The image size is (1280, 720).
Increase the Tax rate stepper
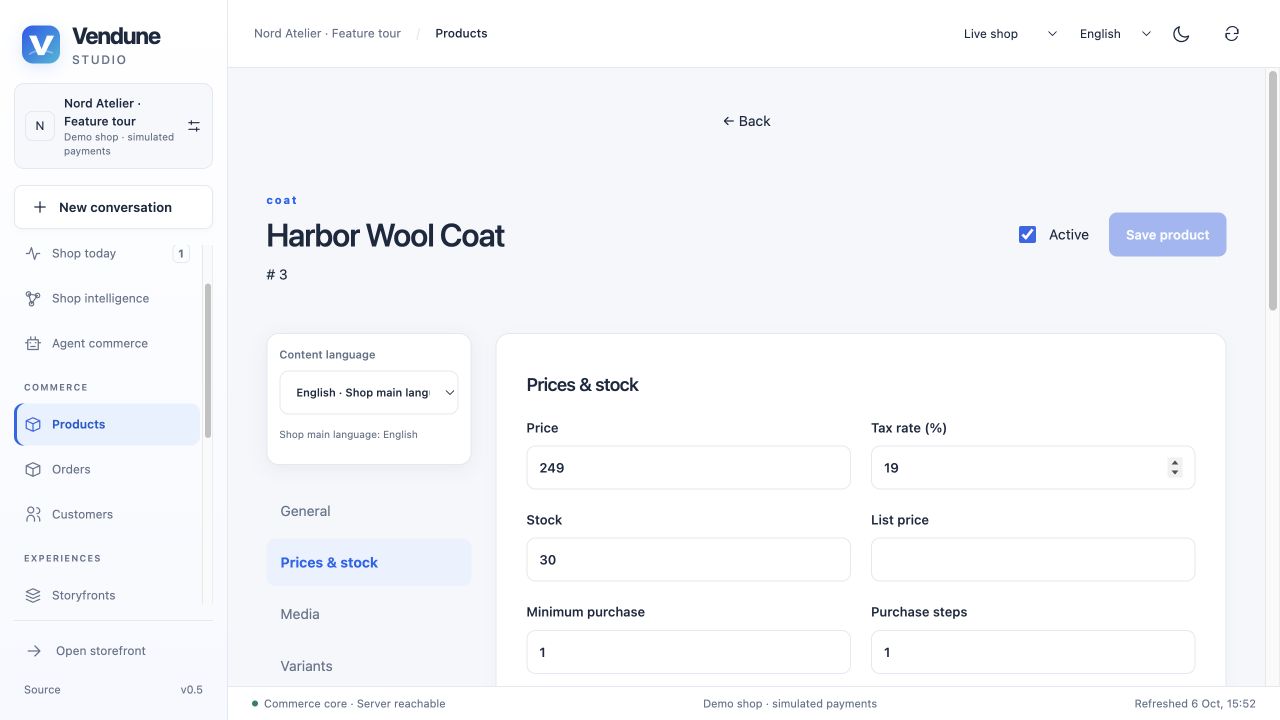coord(1175,463)
